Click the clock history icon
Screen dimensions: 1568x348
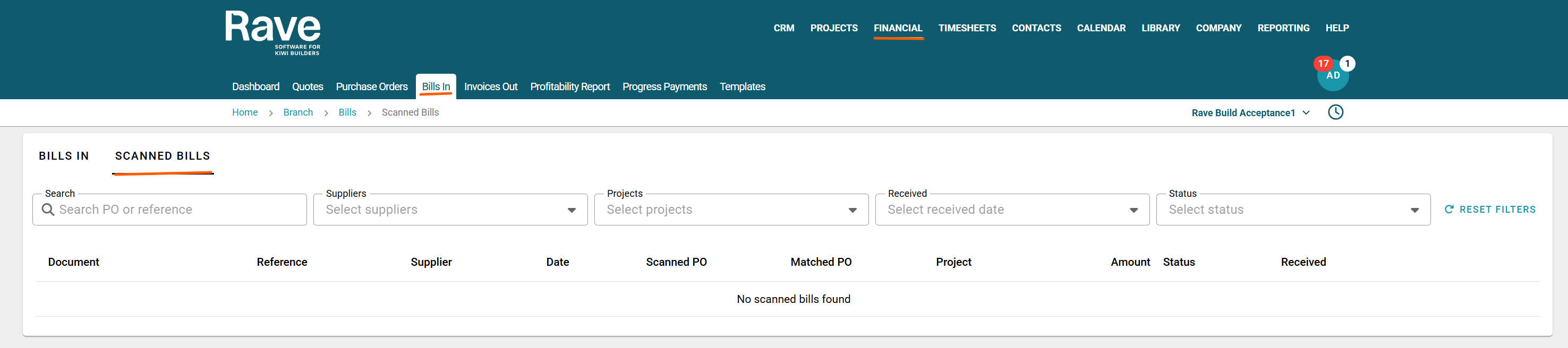click(1335, 112)
